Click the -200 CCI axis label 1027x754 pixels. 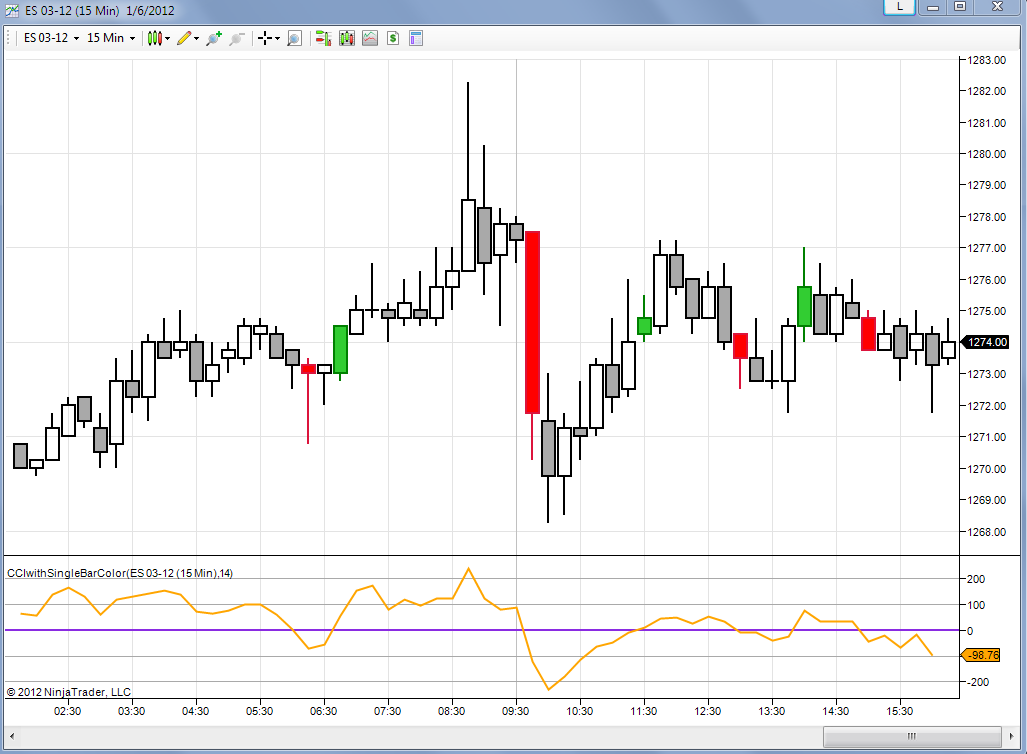(x=978, y=682)
